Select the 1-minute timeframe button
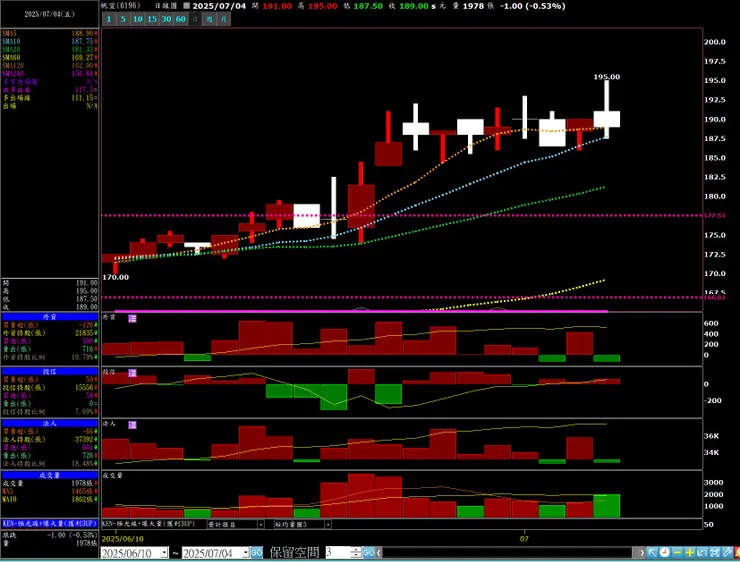Image resolution: width=740 pixels, height=562 pixels. pyautogui.click(x=109, y=19)
